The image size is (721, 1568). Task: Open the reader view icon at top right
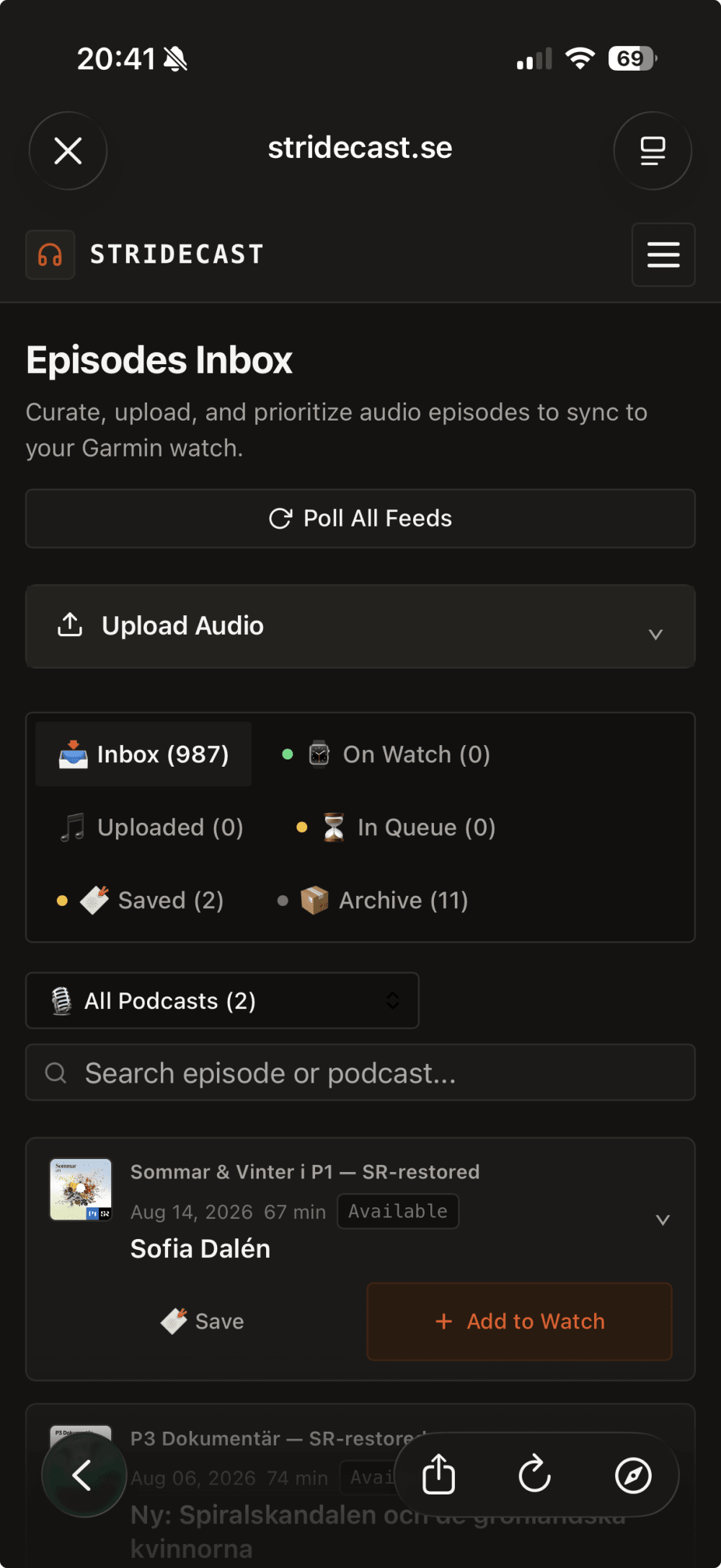tap(653, 151)
